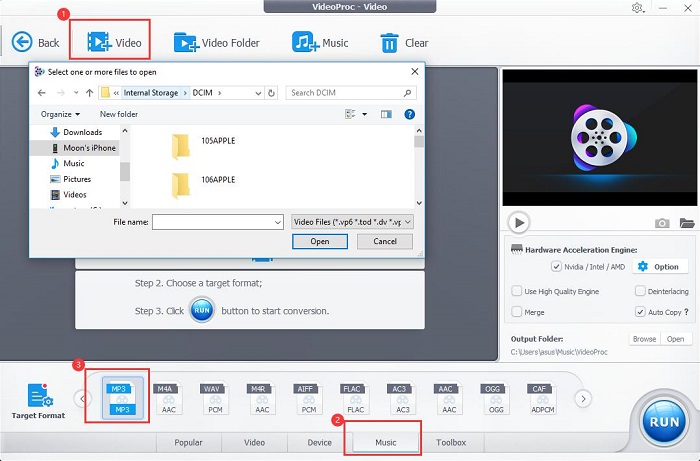Open hardware acceleration Option
This screenshot has height=461, width=700.
[x=660, y=266]
